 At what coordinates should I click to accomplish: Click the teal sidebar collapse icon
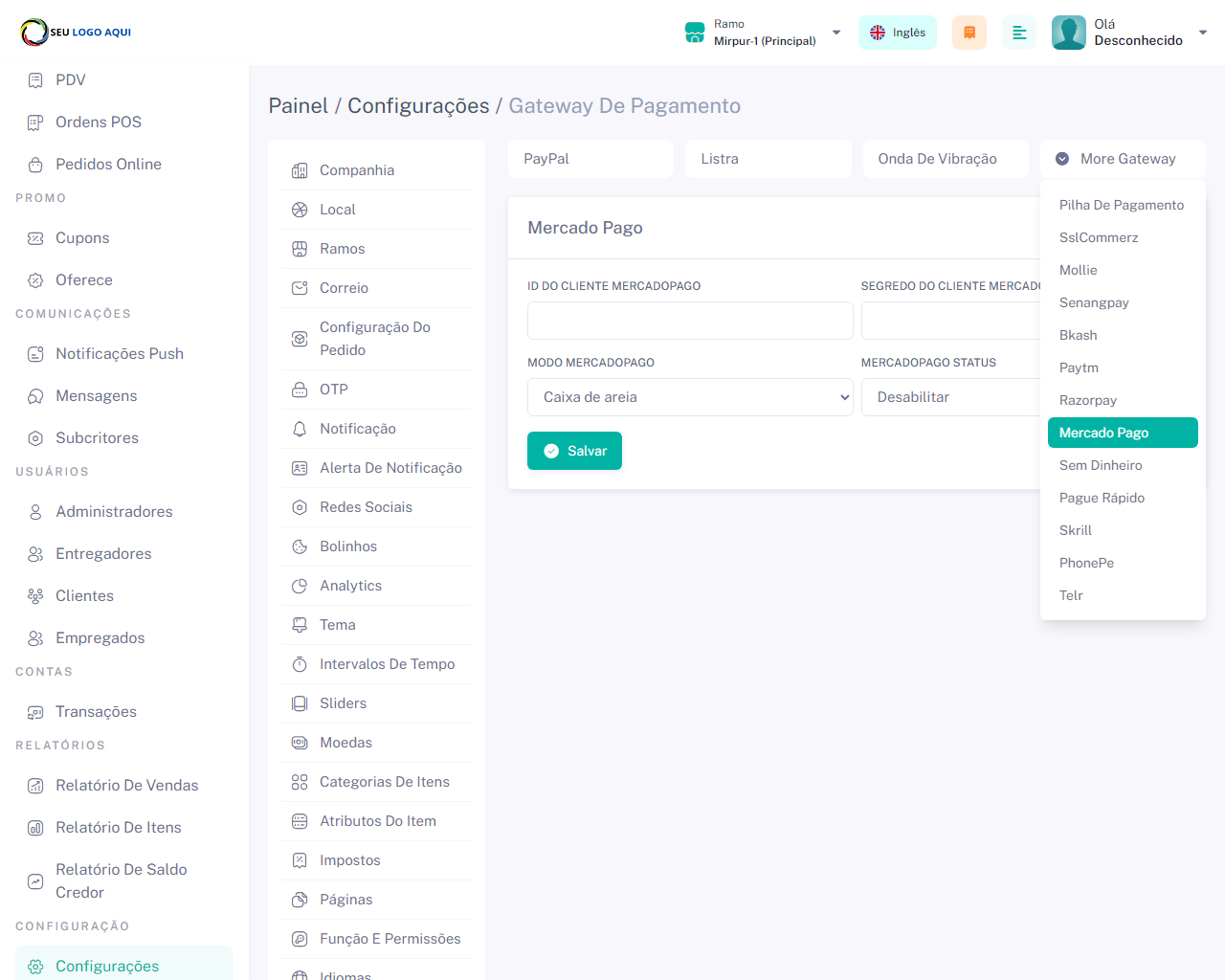pyautogui.click(x=1018, y=33)
